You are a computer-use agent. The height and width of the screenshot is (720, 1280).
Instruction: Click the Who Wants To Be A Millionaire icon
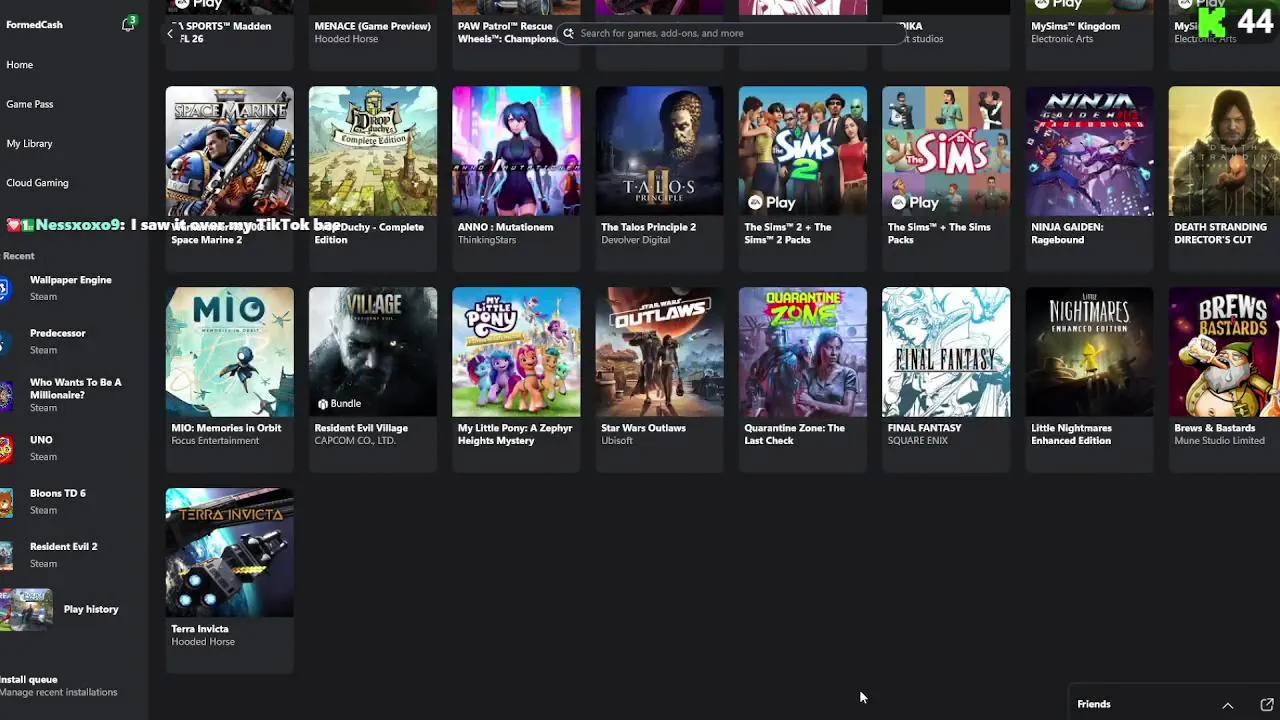(x=6, y=395)
